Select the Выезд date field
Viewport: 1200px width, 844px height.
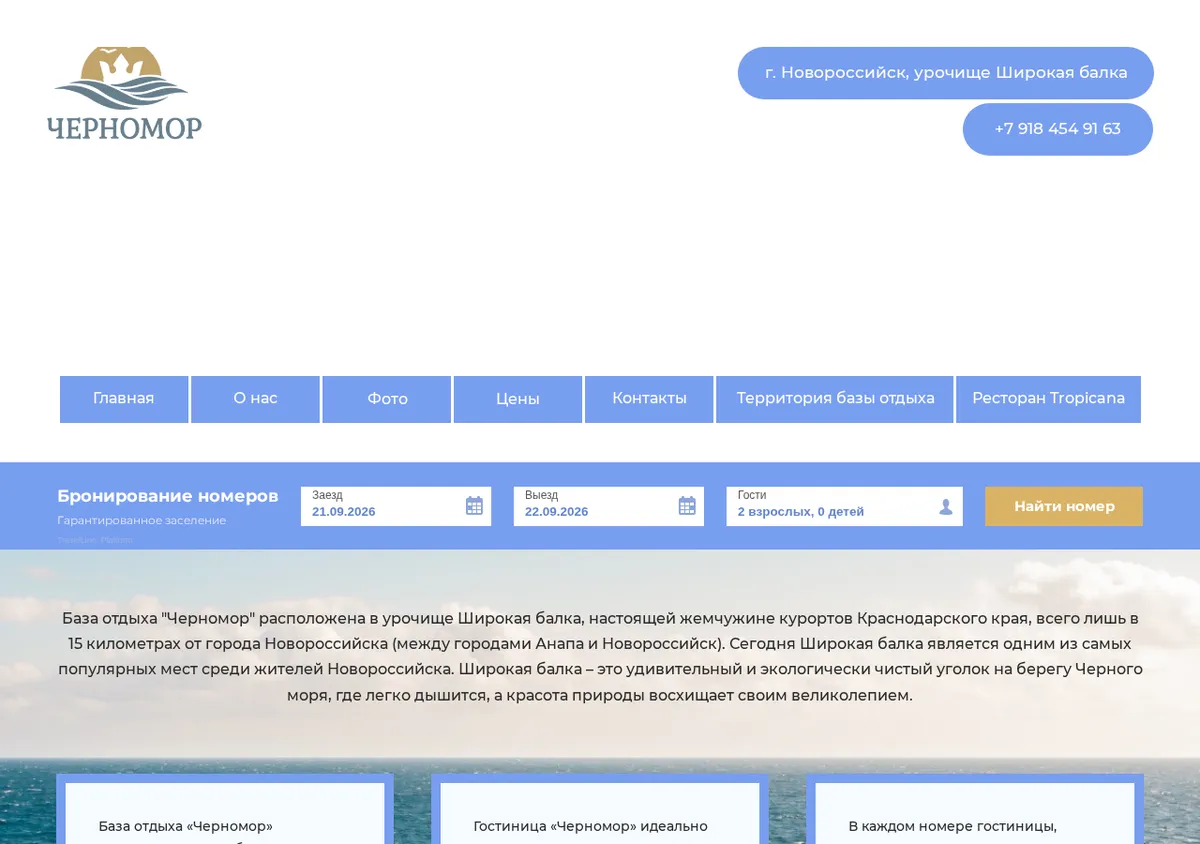pyautogui.click(x=609, y=506)
